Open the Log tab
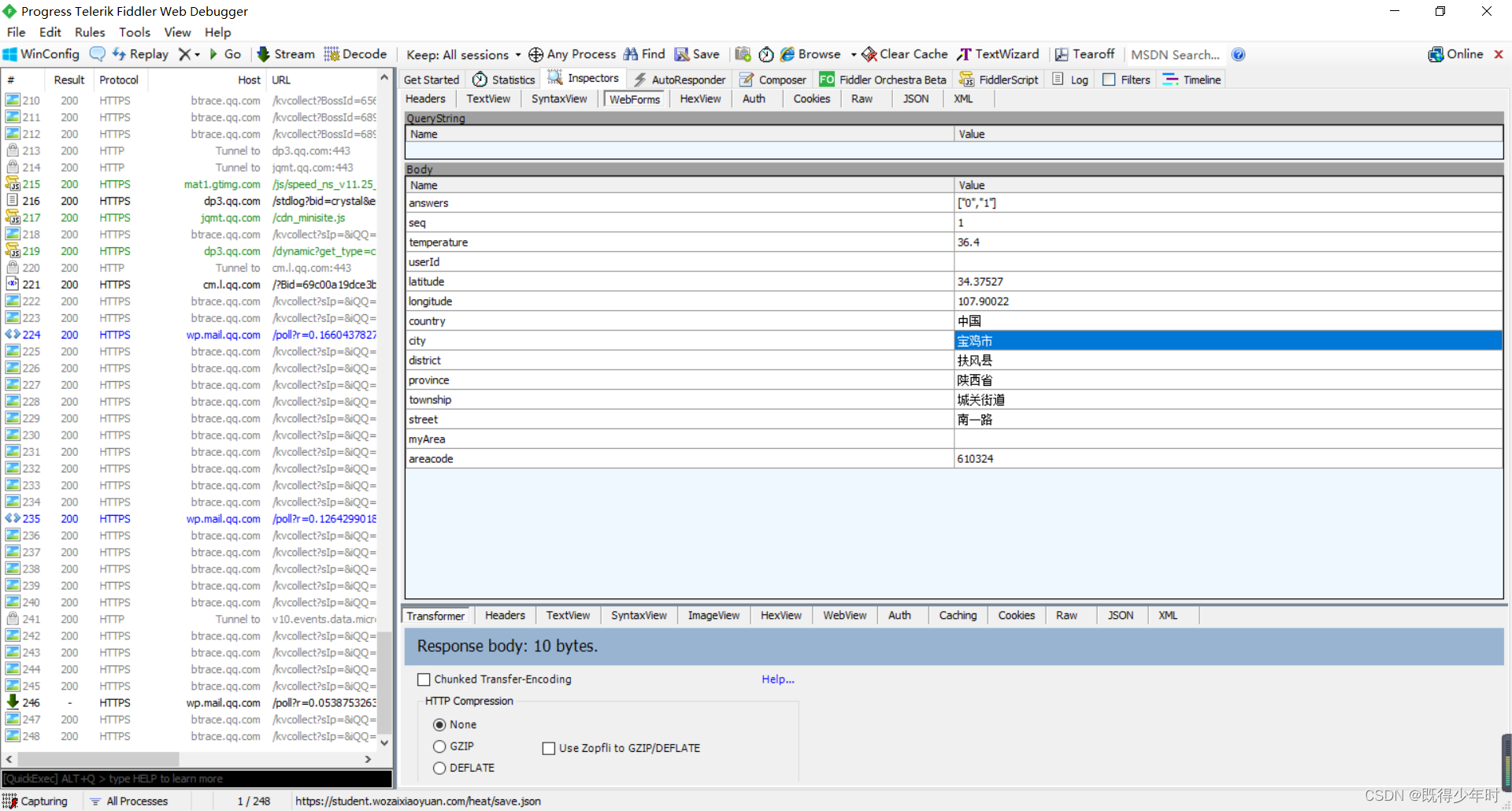The height and width of the screenshot is (811, 1512). click(x=1070, y=80)
